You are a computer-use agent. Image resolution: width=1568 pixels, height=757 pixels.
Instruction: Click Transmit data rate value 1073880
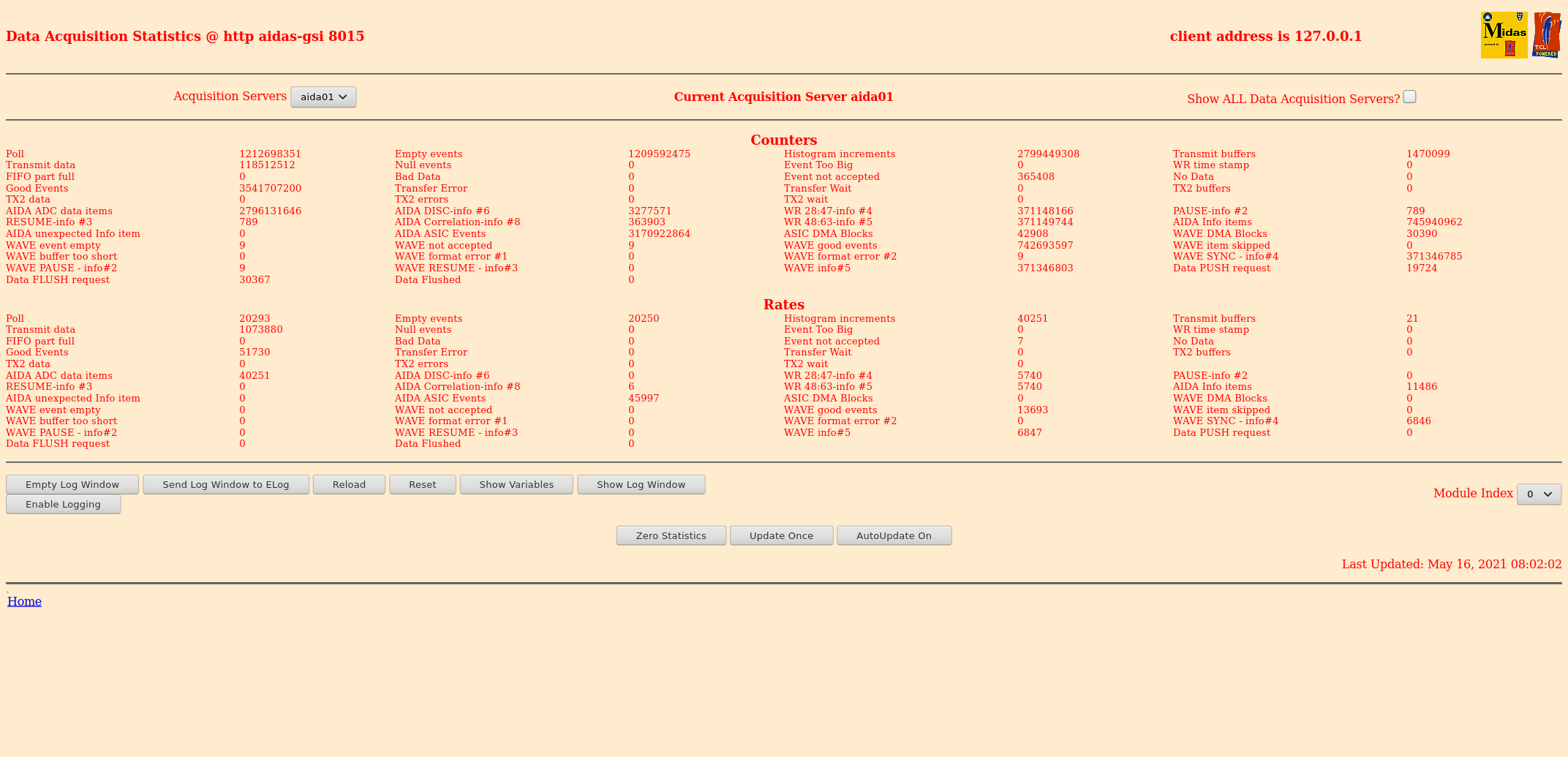(x=260, y=330)
